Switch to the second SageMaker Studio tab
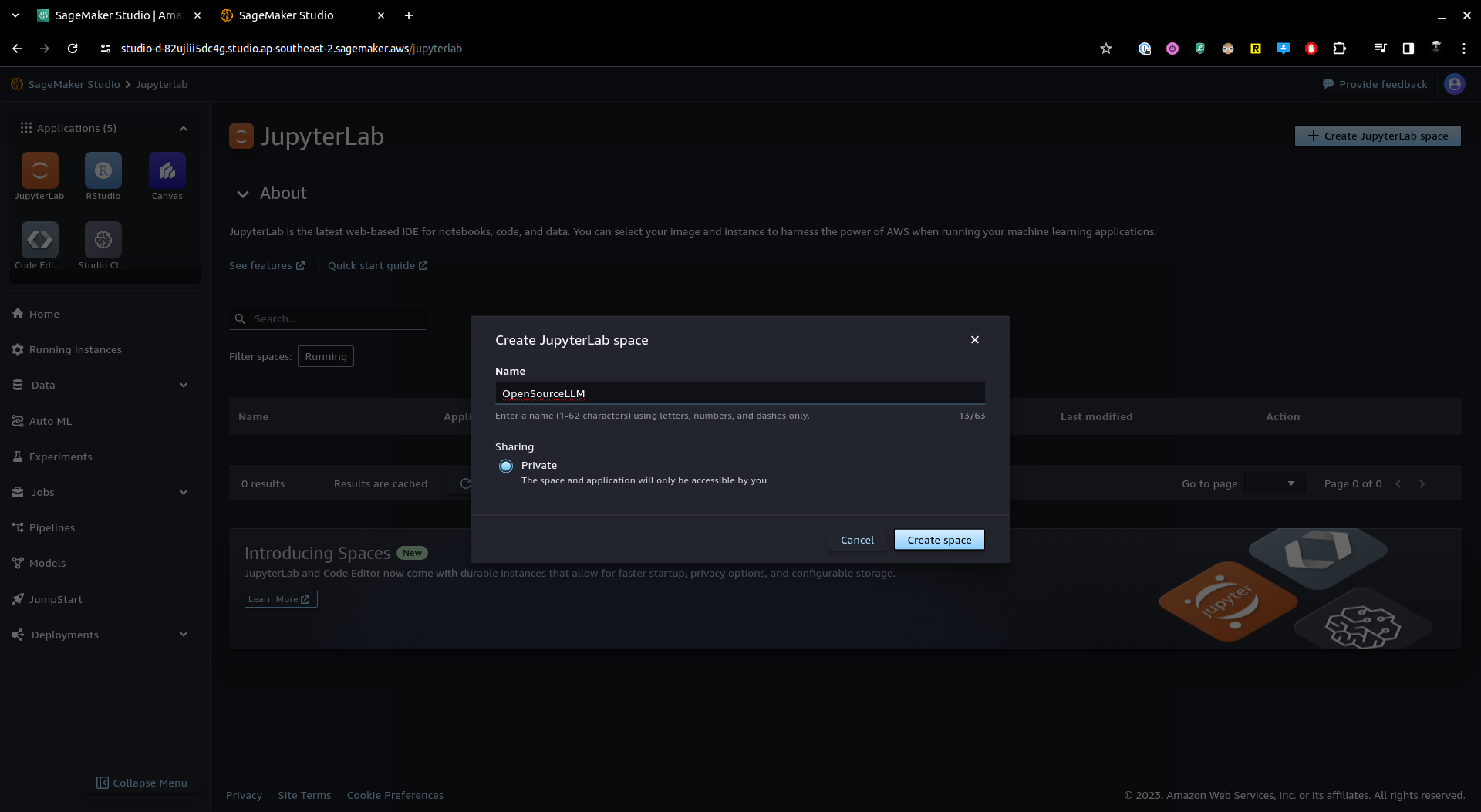1481x812 pixels. tap(286, 15)
